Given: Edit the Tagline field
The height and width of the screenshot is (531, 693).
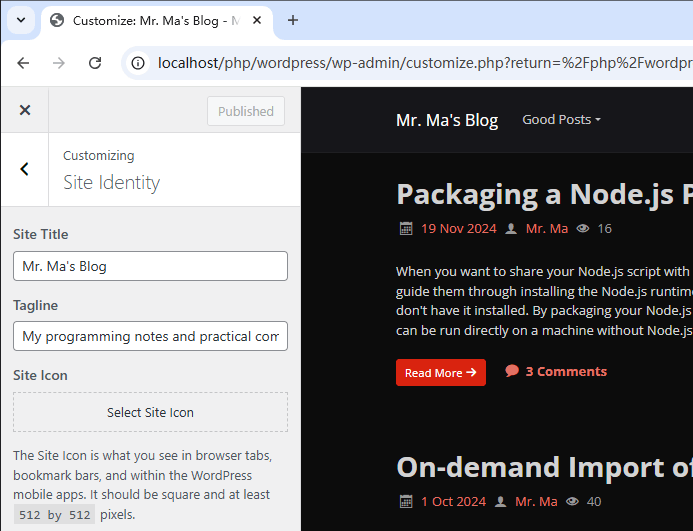Looking at the screenshot, I should (x=150, y=336).
